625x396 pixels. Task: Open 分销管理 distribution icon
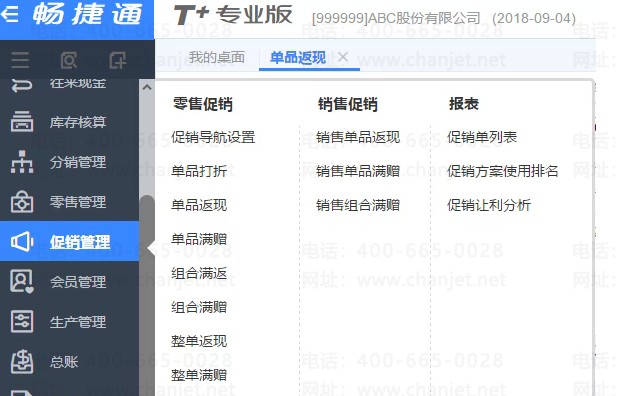pos(22,162)
